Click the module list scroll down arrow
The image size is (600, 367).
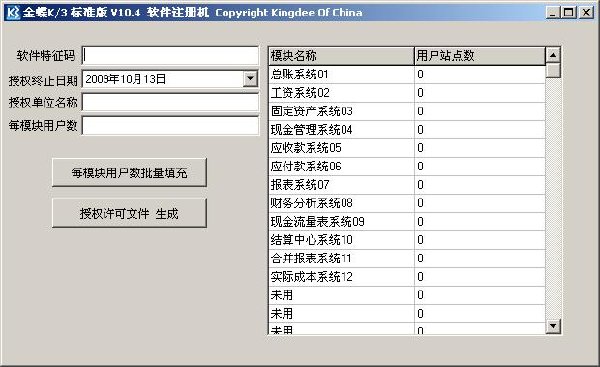[x=553, y=326]
